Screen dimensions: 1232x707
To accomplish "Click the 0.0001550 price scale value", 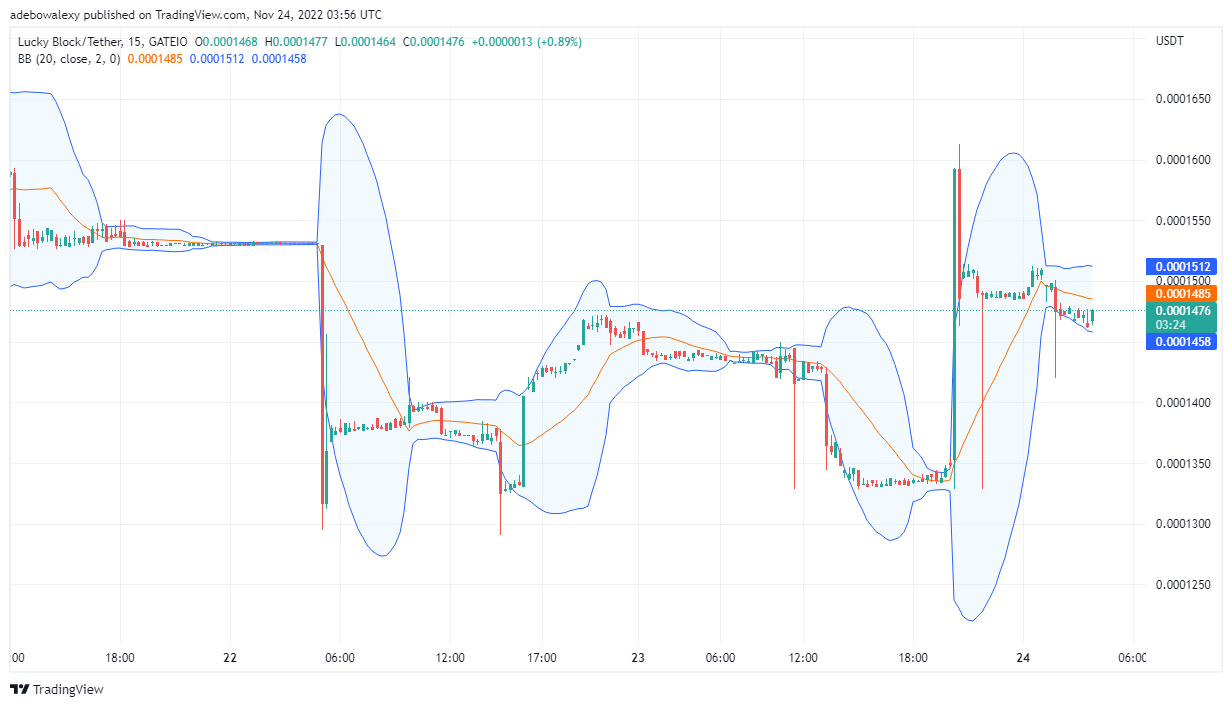I will 1183,221.
